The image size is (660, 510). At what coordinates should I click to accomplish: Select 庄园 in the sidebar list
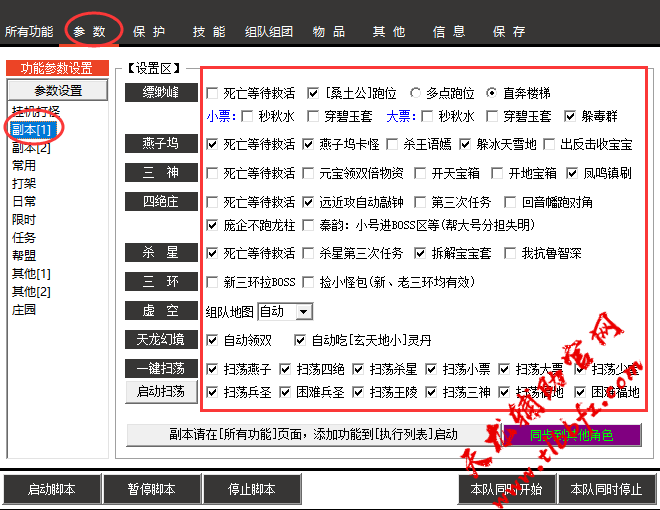click(24, 310)
